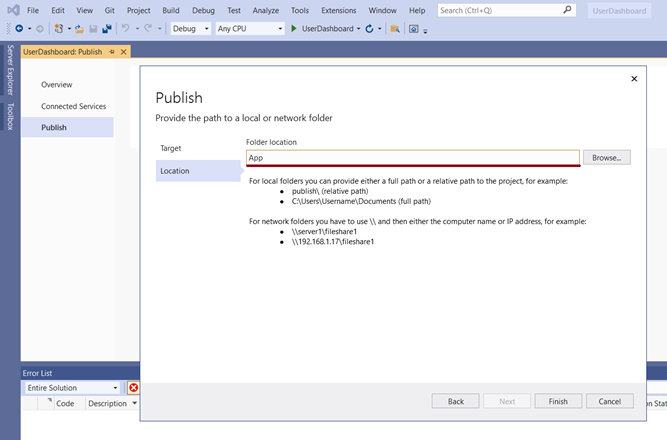Click the Browse... button

click(607, 157)
